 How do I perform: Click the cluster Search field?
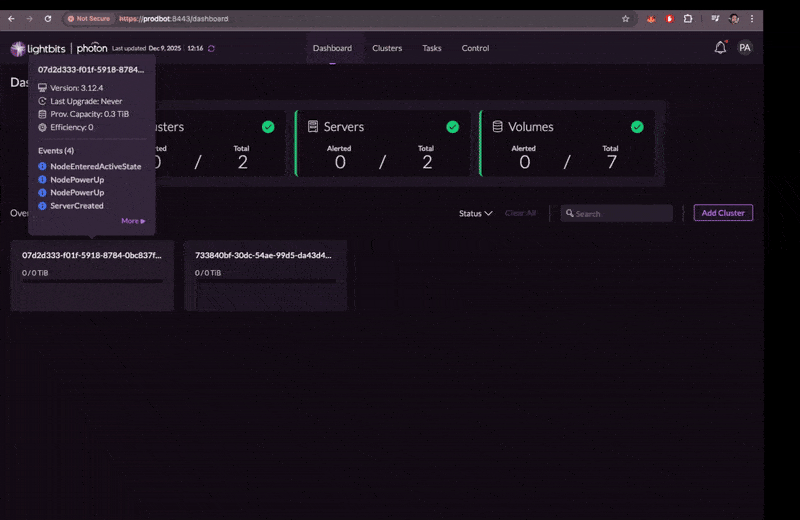[x=616, y=213]
